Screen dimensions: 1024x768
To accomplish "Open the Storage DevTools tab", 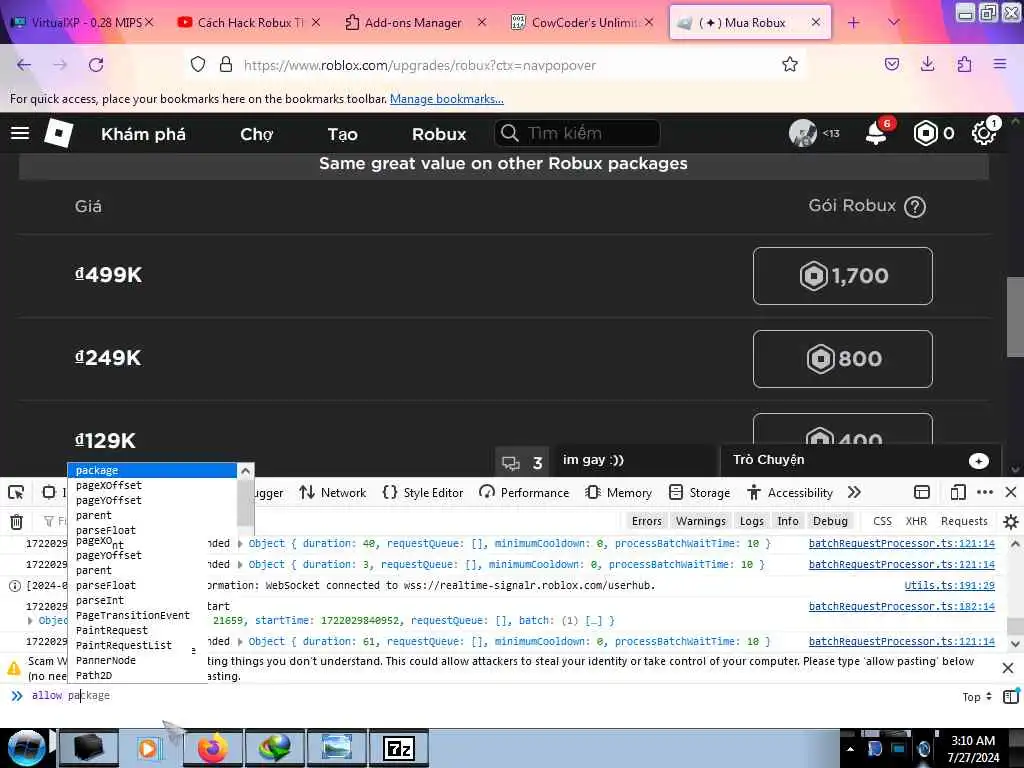I will (x=699, y=492).
